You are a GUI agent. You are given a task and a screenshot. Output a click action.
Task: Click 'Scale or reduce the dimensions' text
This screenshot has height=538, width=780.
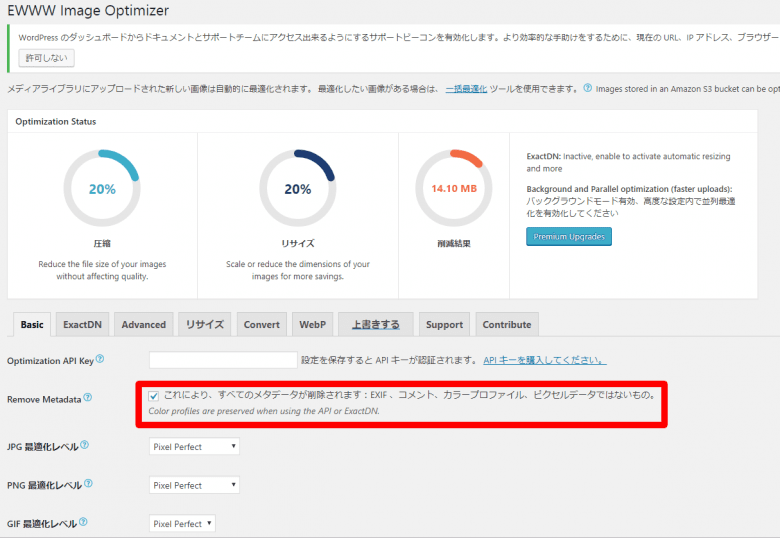[297, 270]
